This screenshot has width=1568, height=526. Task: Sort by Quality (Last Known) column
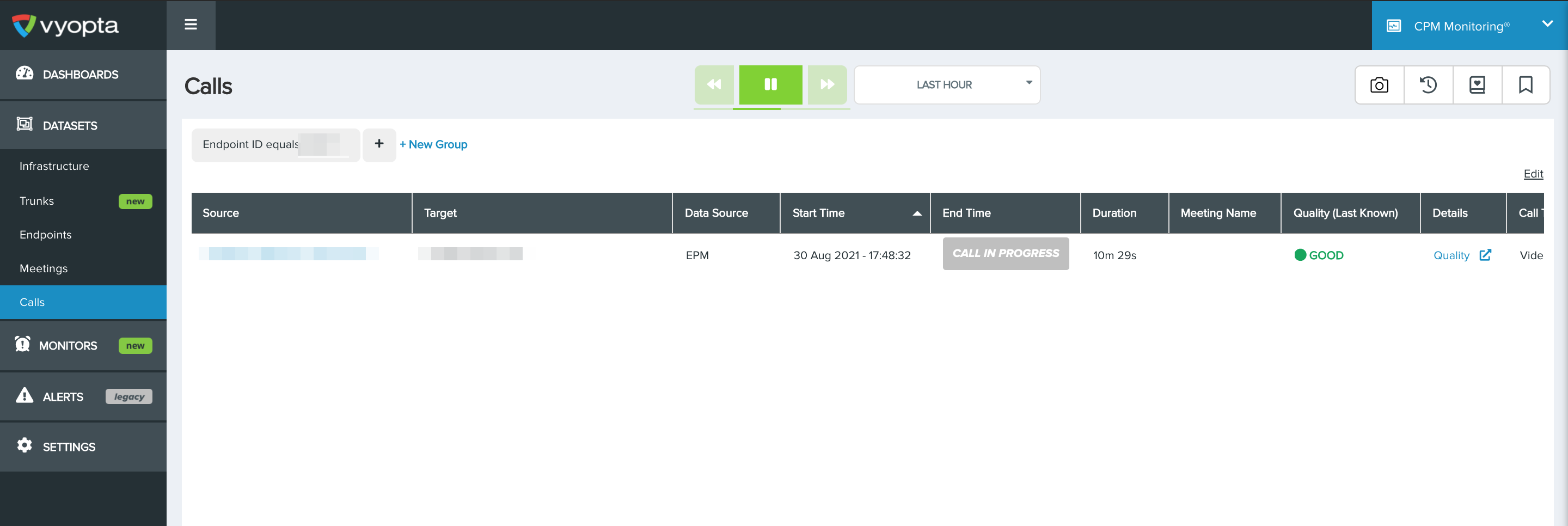click(x=1350, y=213)
